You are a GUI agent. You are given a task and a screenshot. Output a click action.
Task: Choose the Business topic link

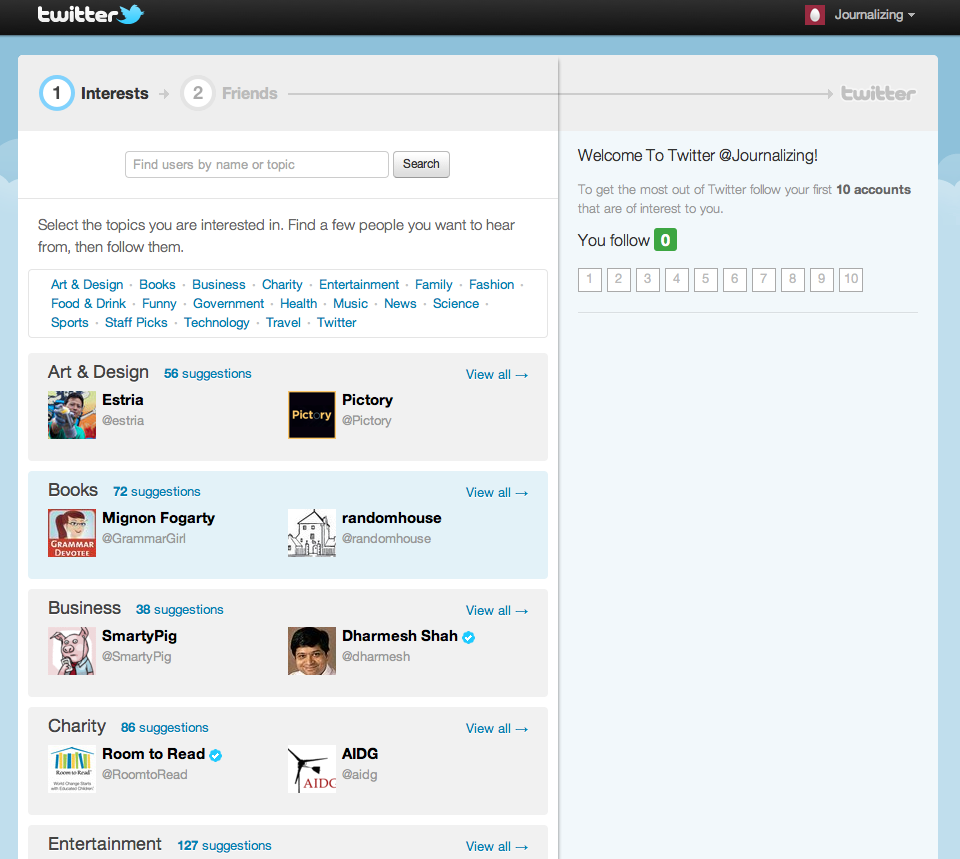(219, 285)
